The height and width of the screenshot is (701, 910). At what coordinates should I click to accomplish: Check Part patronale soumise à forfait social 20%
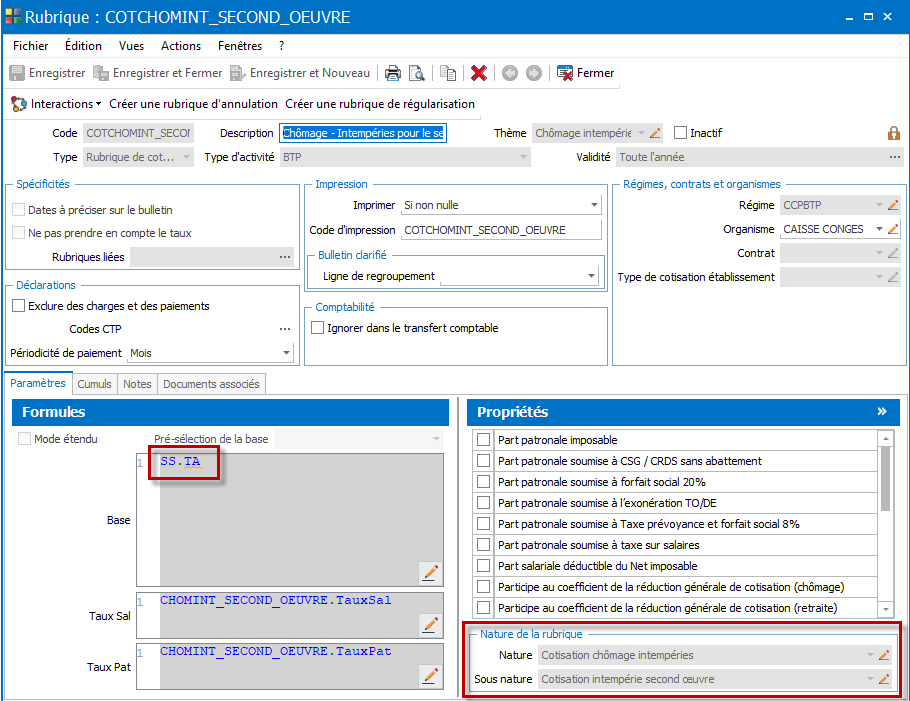coord(483,482)
